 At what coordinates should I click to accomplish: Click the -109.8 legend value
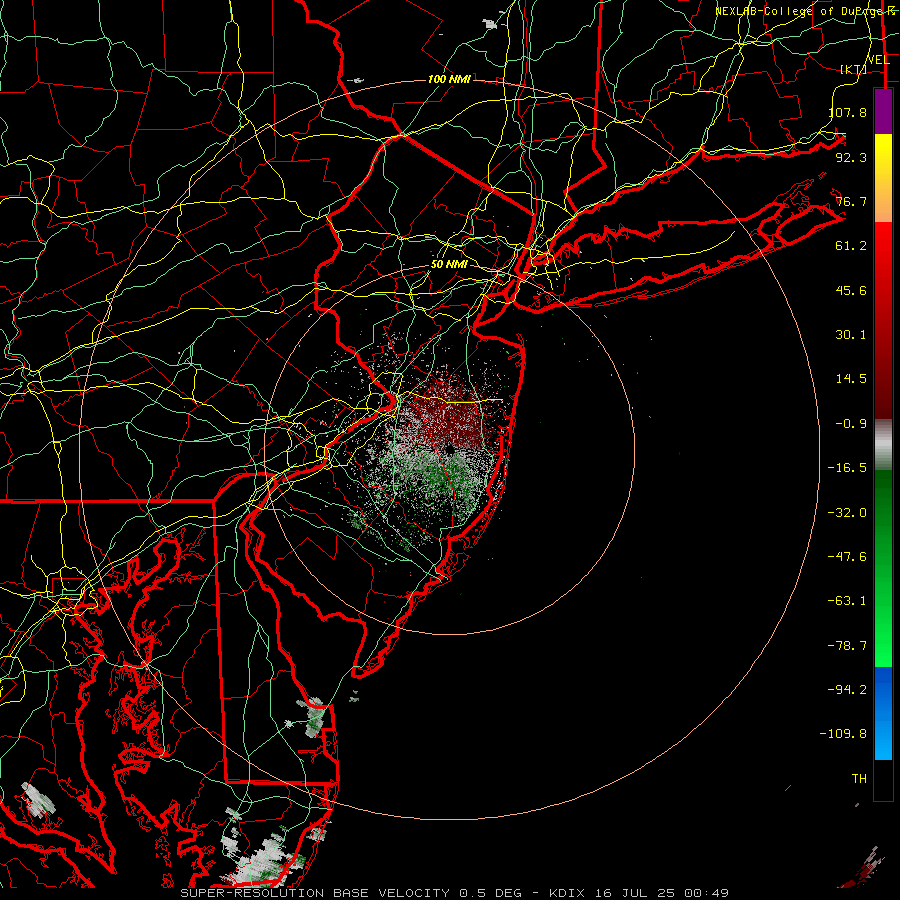[844, 734]
